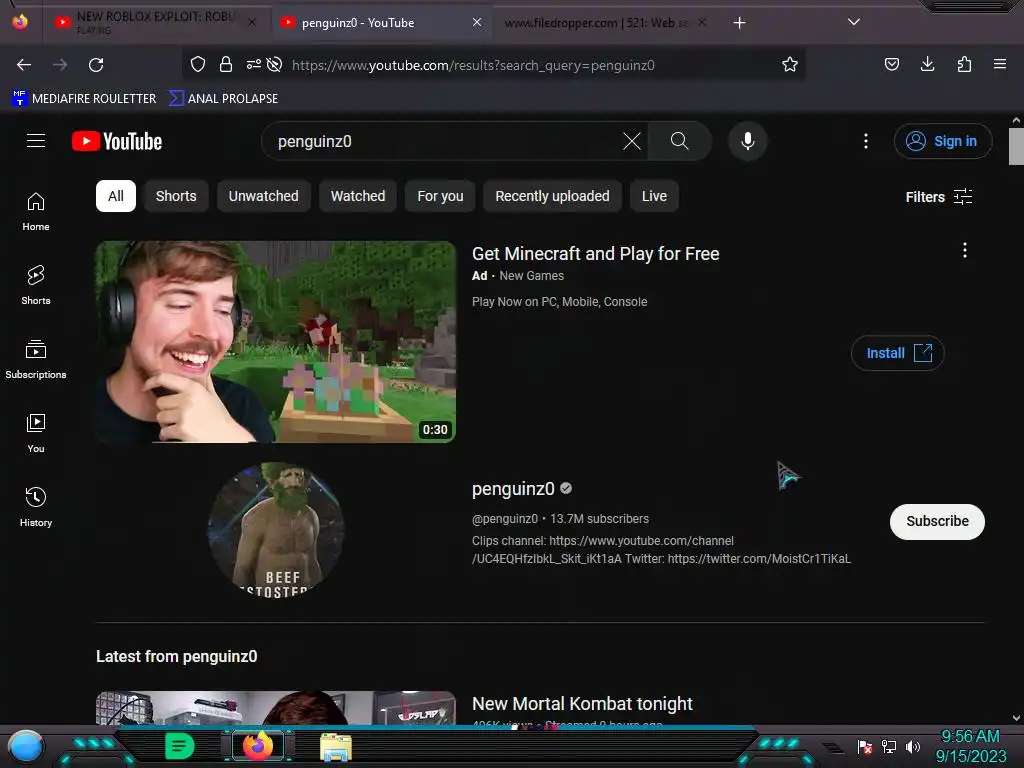Click the magnifier search button

pos(679,141)
